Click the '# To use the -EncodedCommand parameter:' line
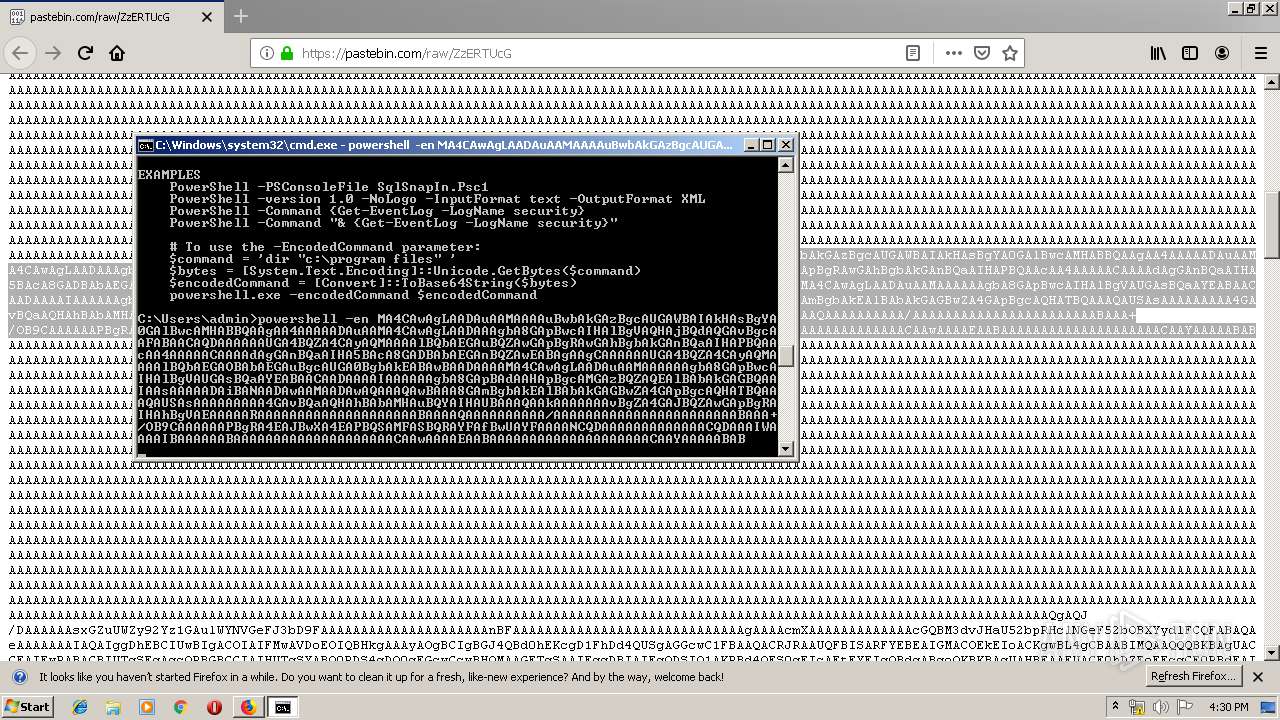The image size is (1280, 720). pos(325,246)
